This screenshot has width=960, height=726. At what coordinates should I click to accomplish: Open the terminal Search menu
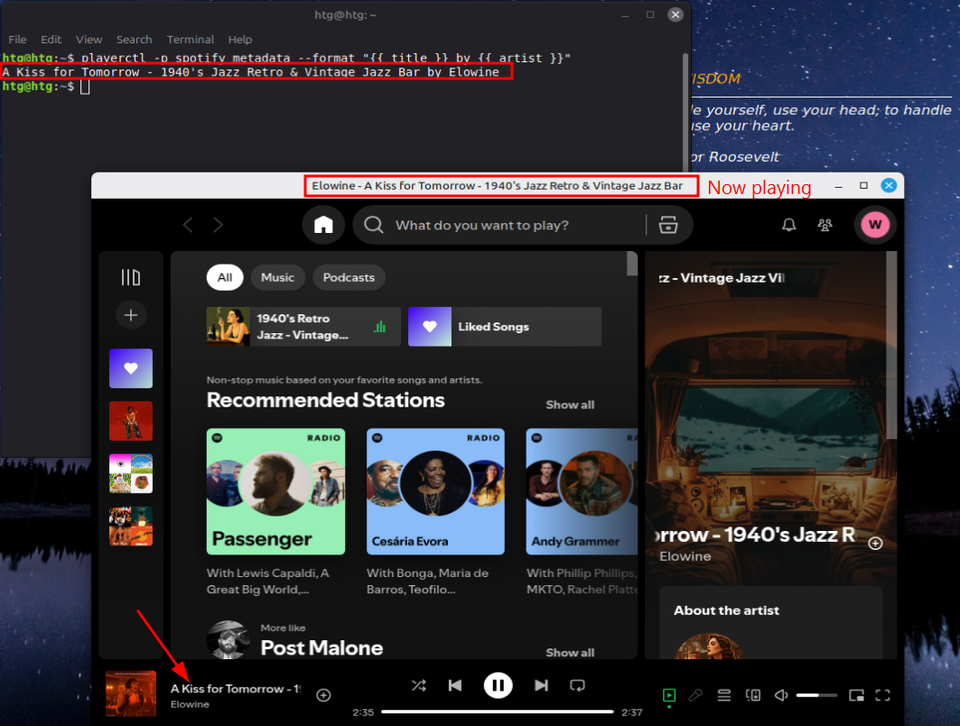click(x=134, y=39)
